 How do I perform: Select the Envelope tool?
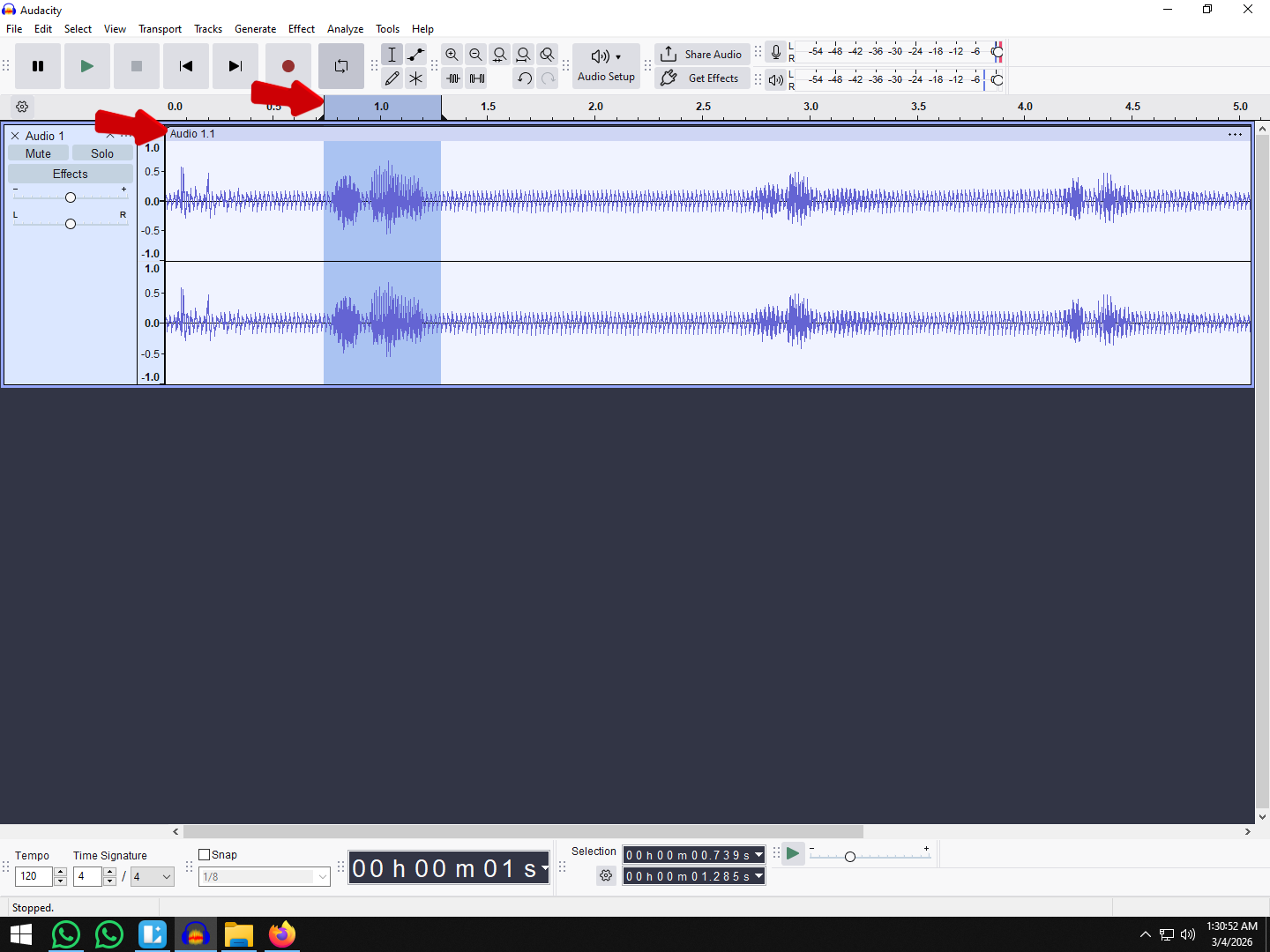[x=416, y=55]
